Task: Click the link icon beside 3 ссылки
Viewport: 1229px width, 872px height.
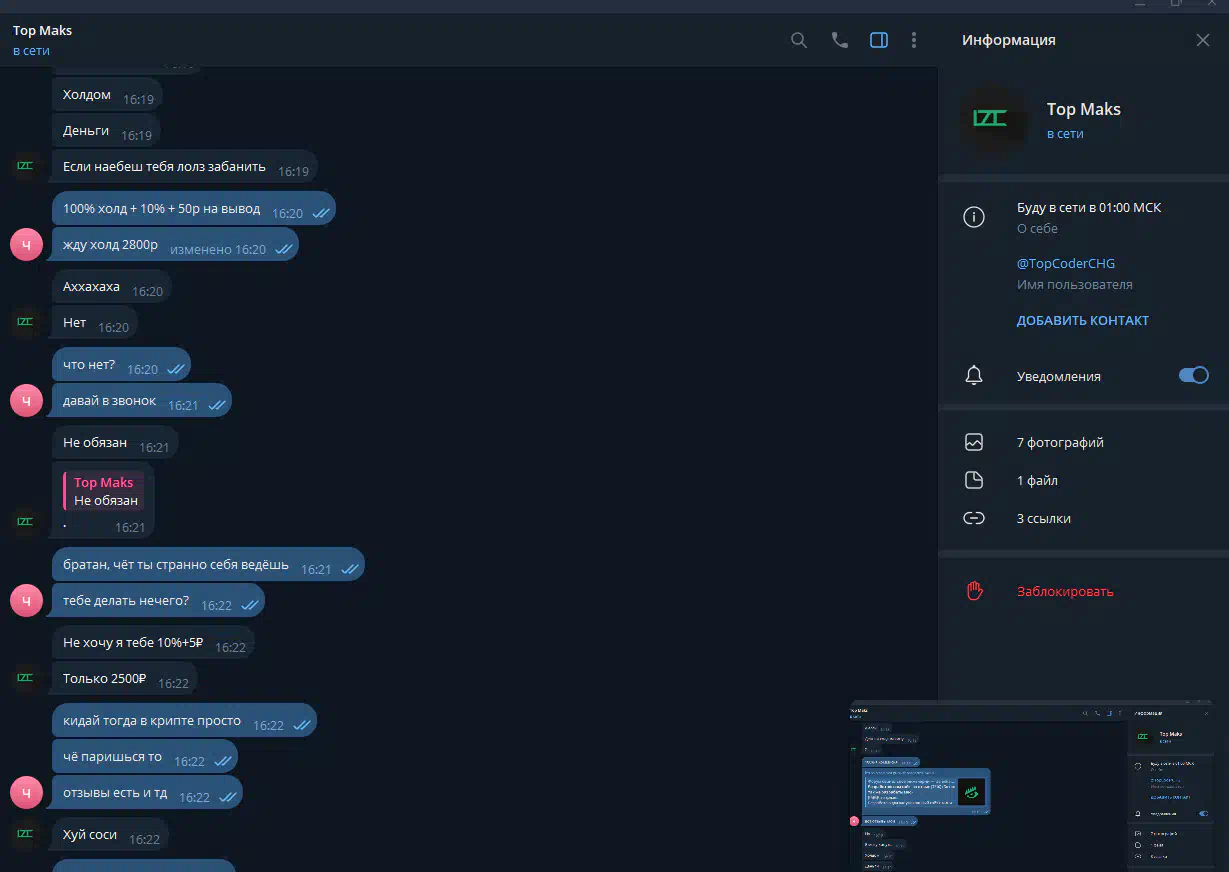Action: 974,518
